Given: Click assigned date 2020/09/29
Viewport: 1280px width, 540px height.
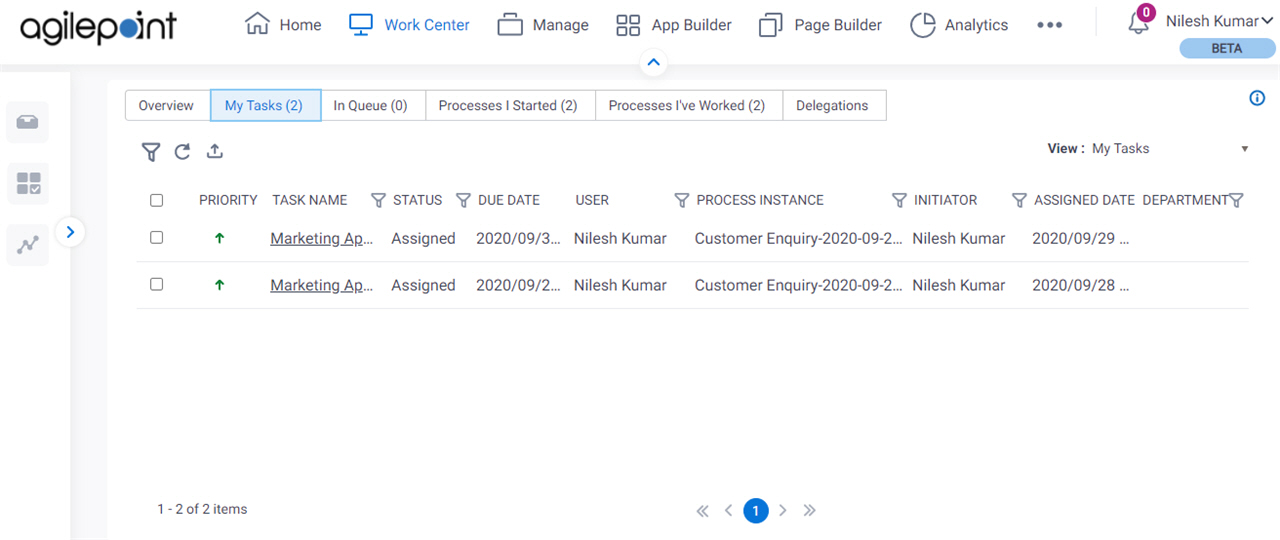Looking at the screenshot, I should point(1081,238).
